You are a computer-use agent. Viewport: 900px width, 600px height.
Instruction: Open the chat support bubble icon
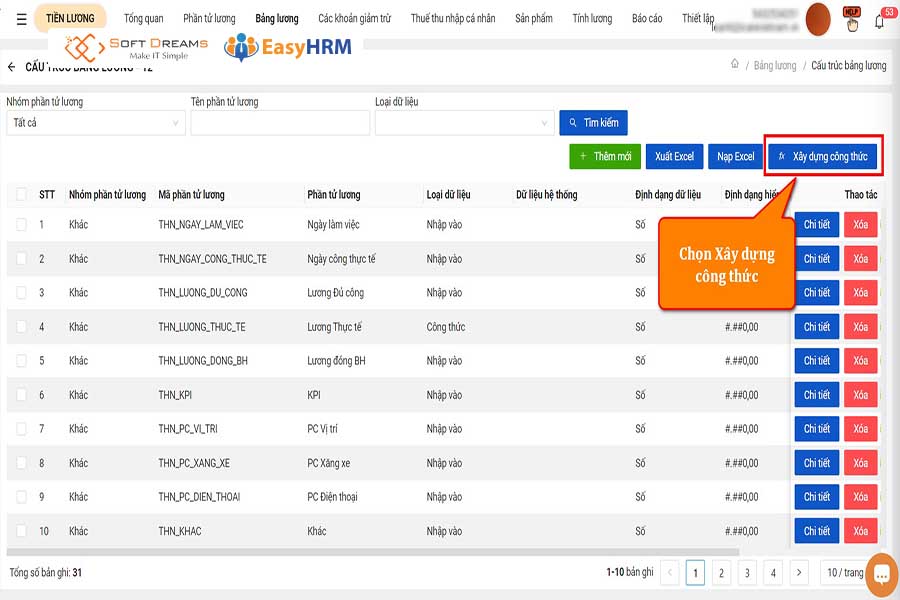coord(881,574)
